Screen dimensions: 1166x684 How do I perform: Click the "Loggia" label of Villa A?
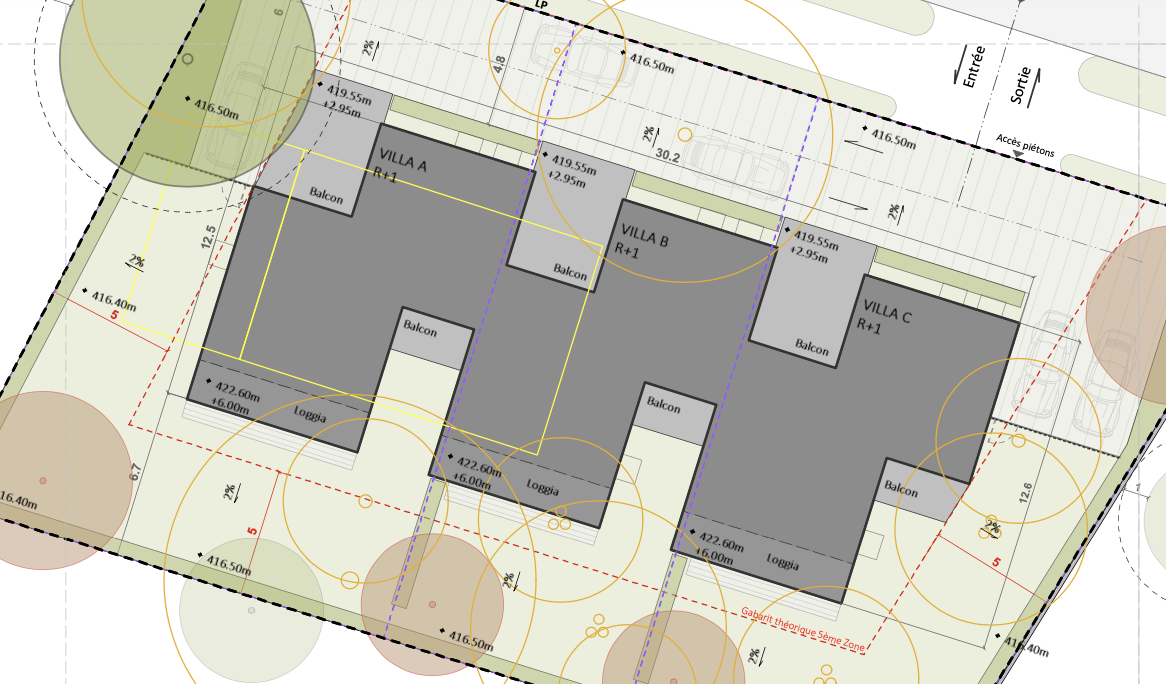(x=309, y=413)
